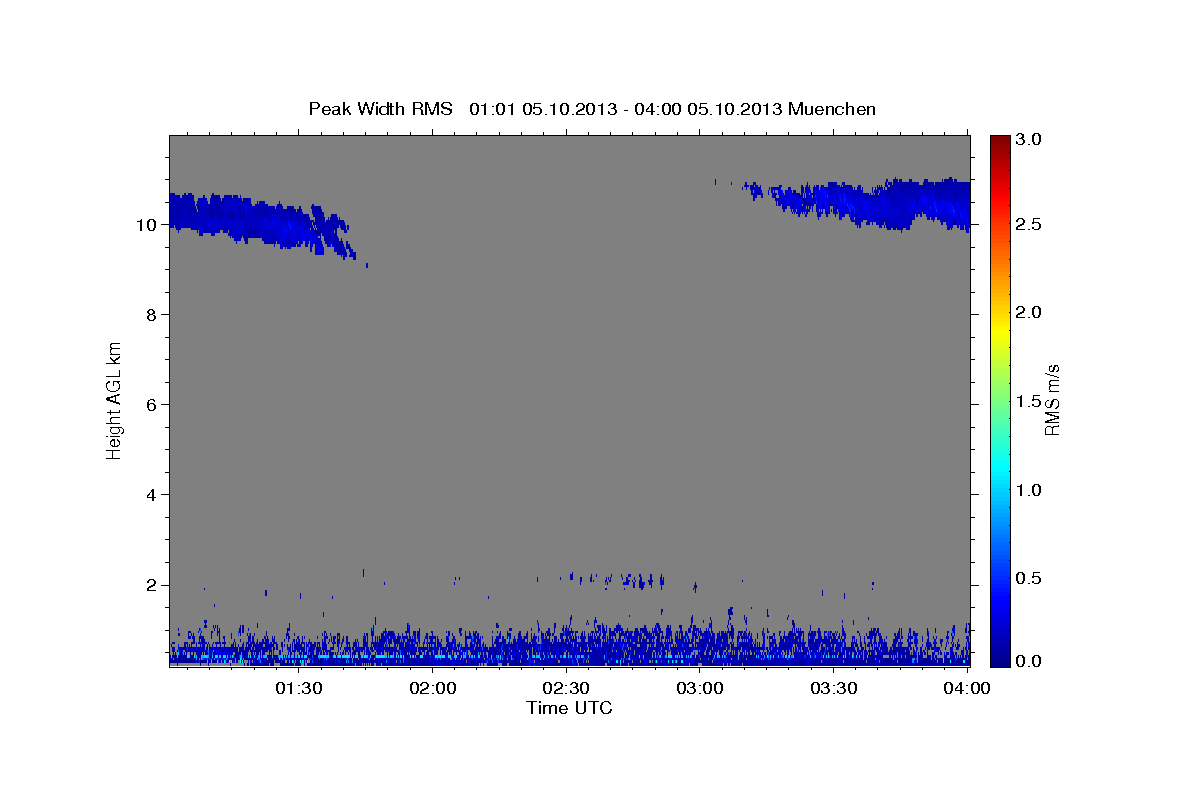Click the 03:30 time tick label

(835, 688)
